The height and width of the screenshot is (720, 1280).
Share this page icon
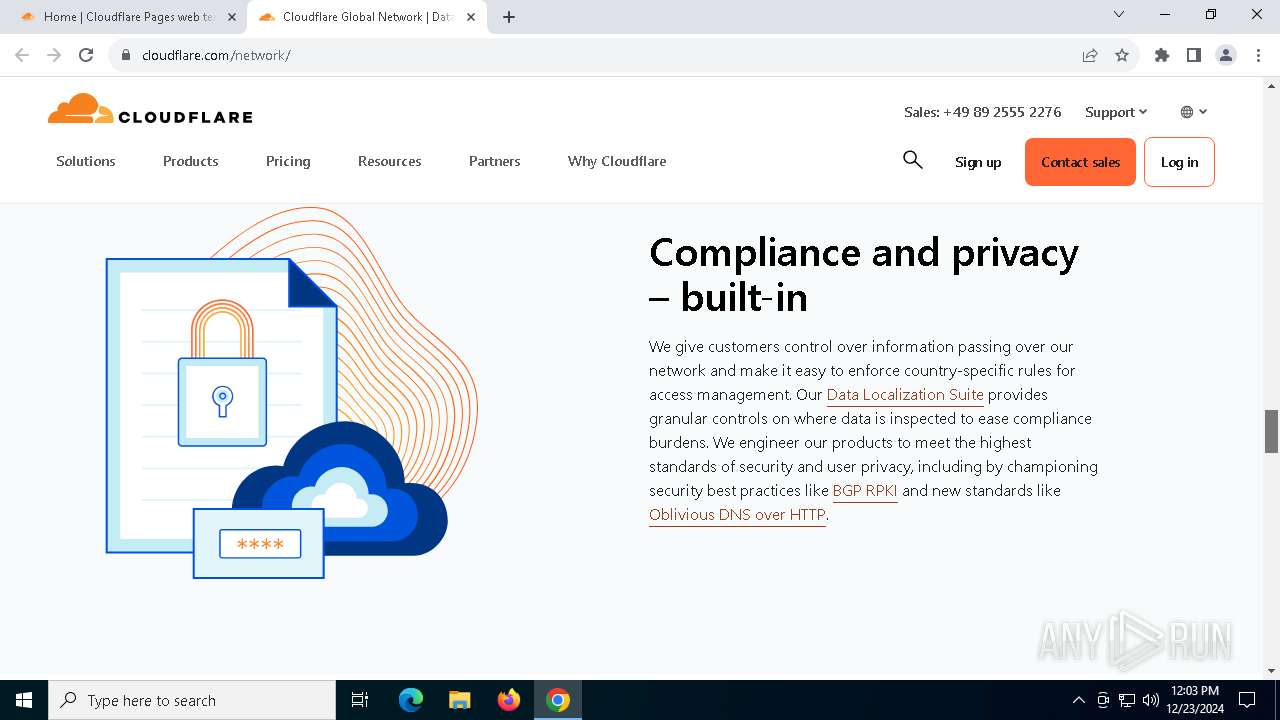[1090, 55]
